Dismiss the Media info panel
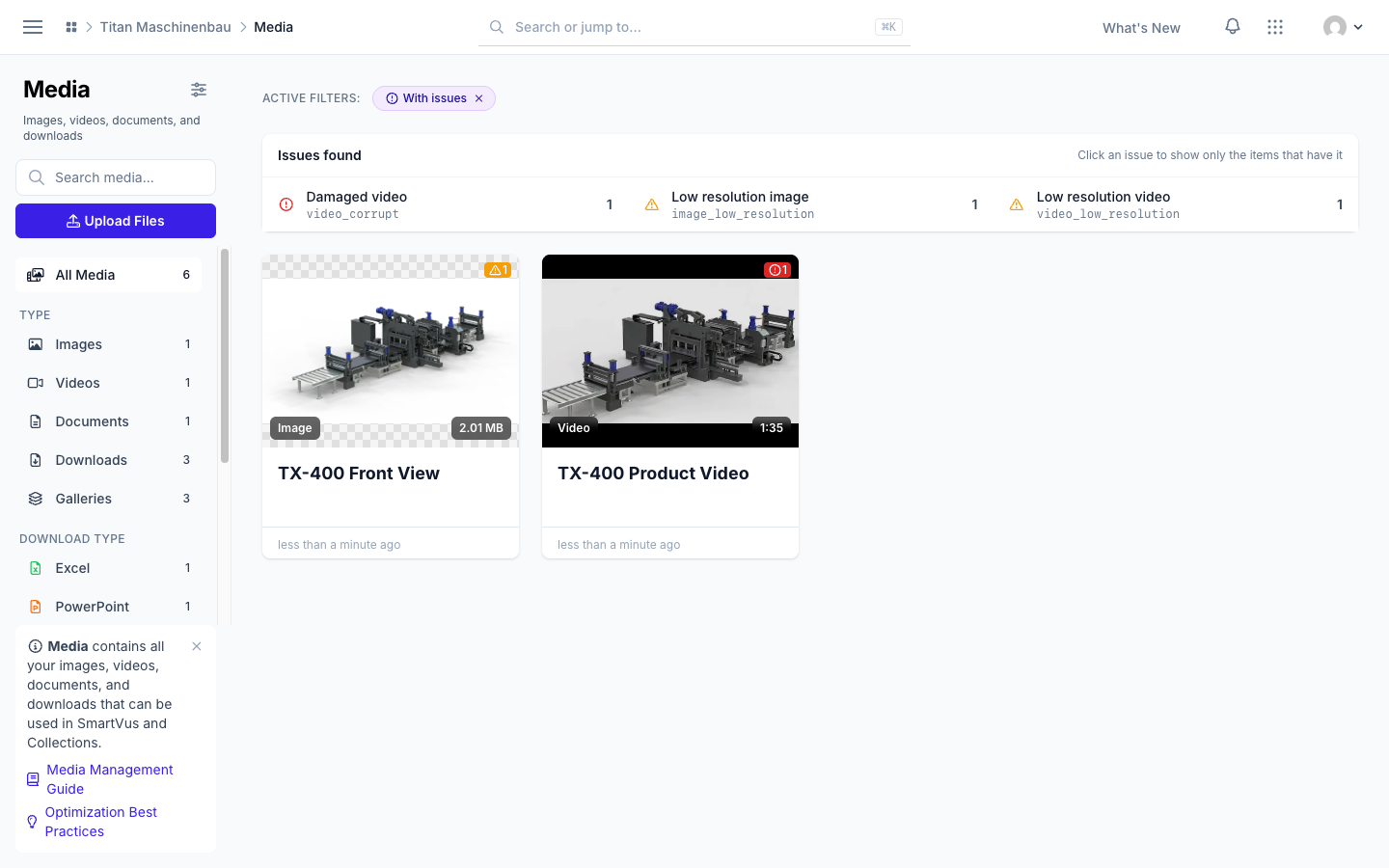The image size is (1389, 868). 197,646
